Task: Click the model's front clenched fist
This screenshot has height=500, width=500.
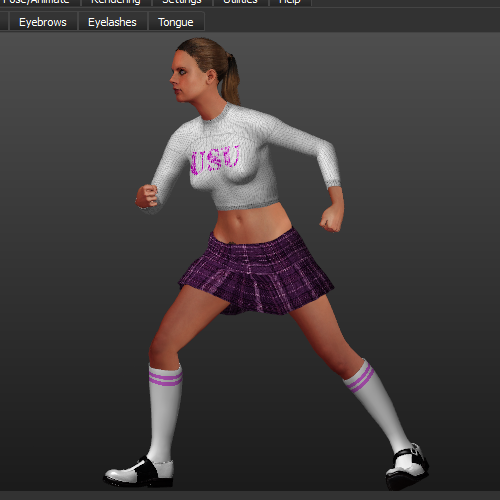Action: tap(147, 196)
